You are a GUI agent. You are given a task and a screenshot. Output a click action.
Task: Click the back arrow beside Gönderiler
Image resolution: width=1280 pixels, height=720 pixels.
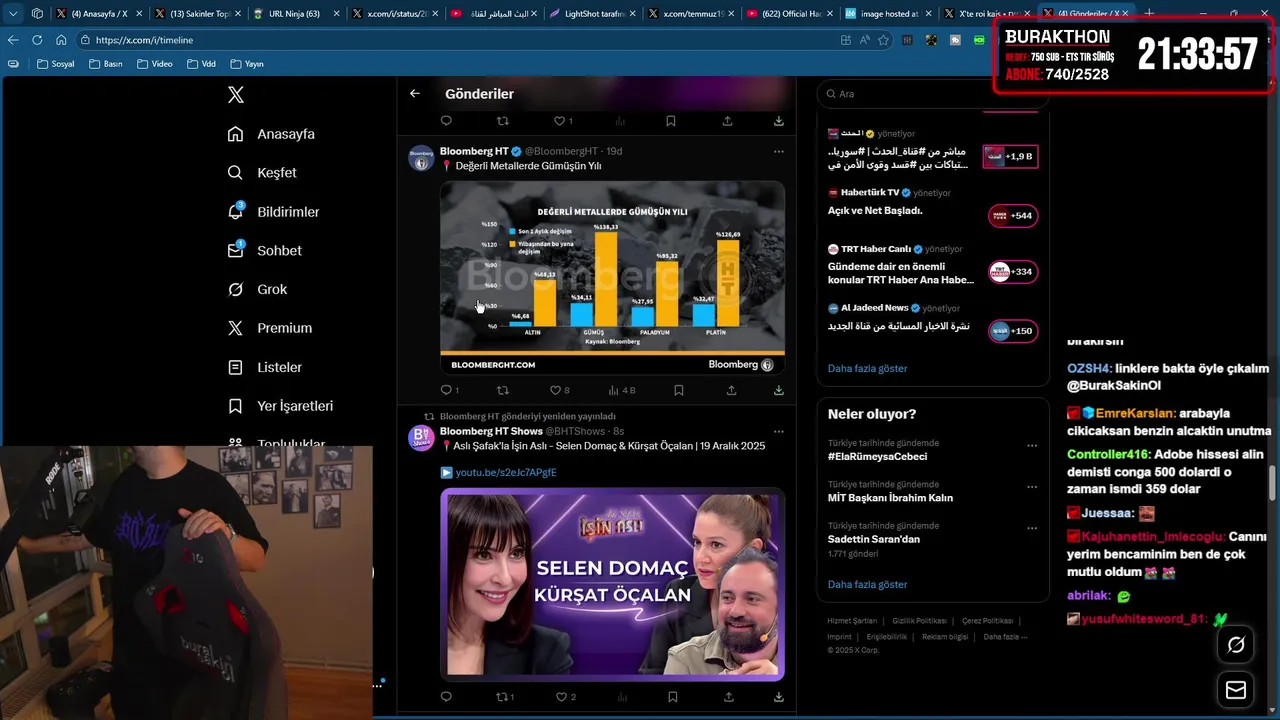[415, 93]
